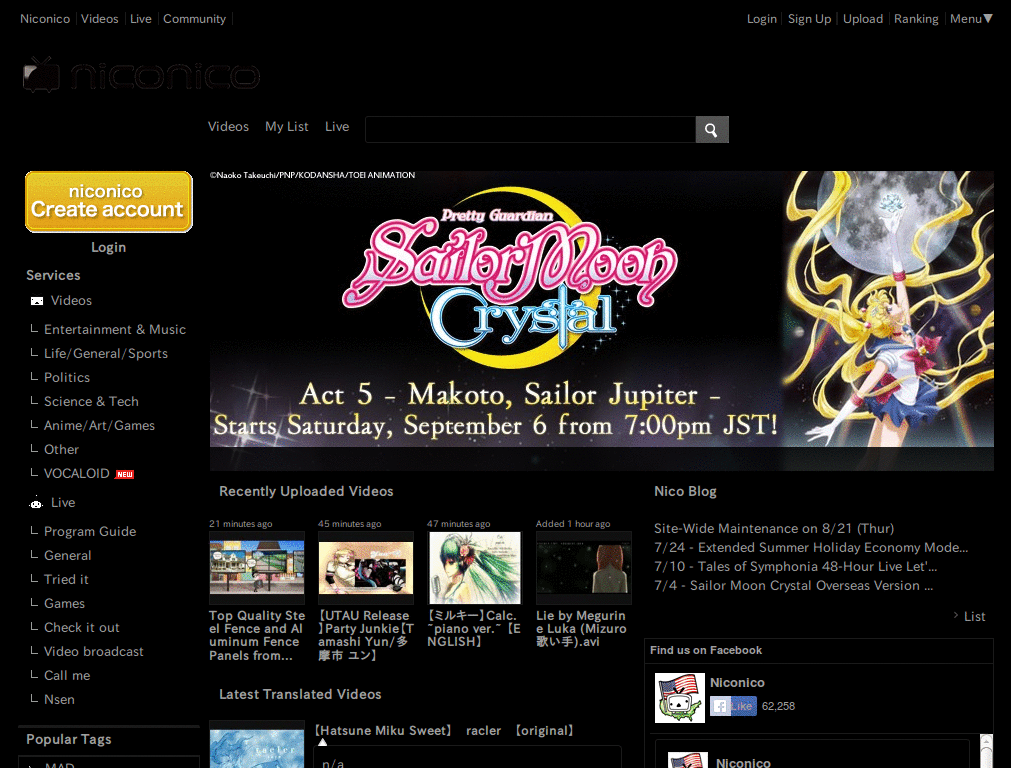Open the Menu dropdown in top bar
1024x768 pixels.
point(971,19)
